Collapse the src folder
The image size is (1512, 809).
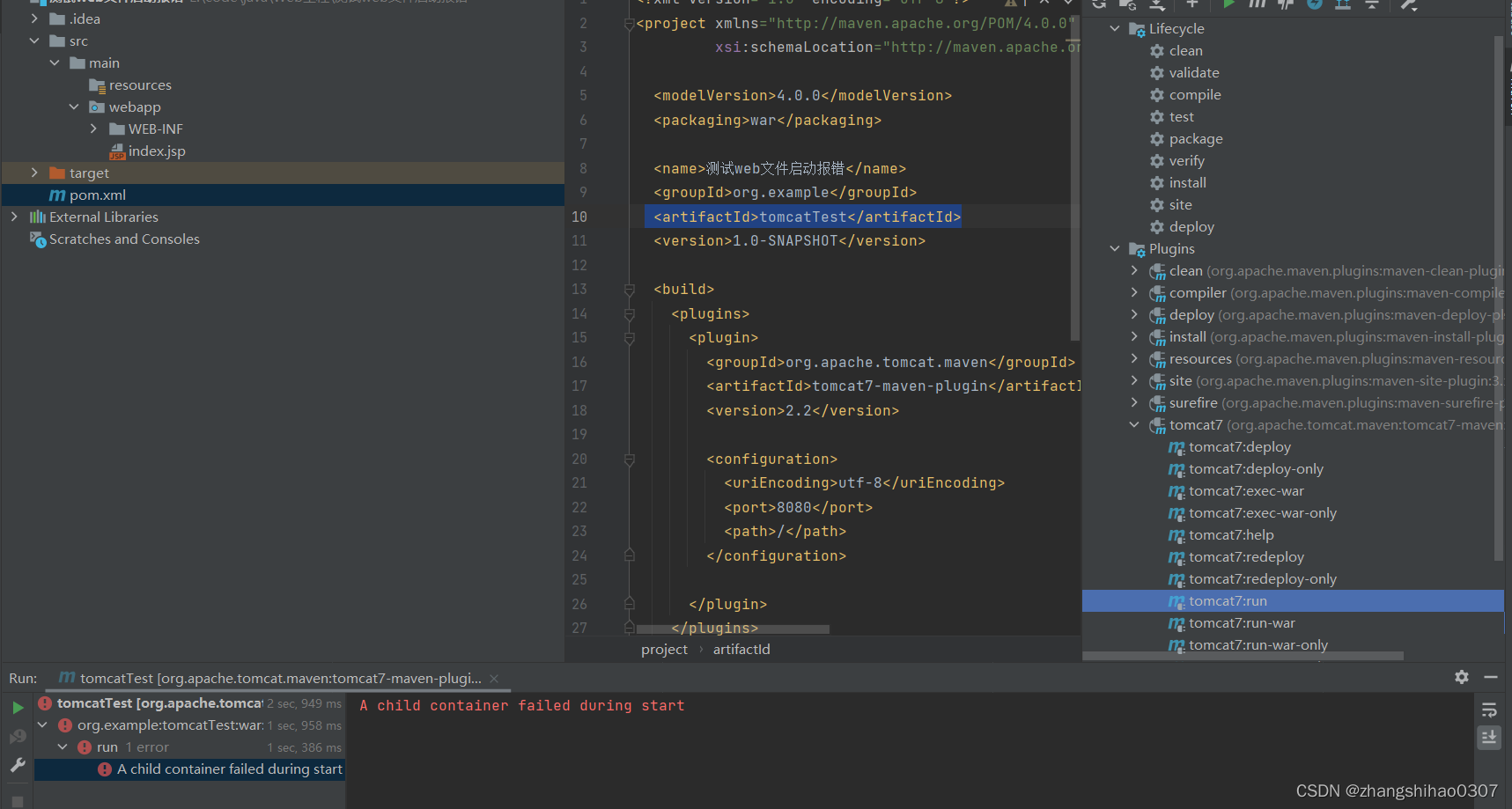point(34,41)
